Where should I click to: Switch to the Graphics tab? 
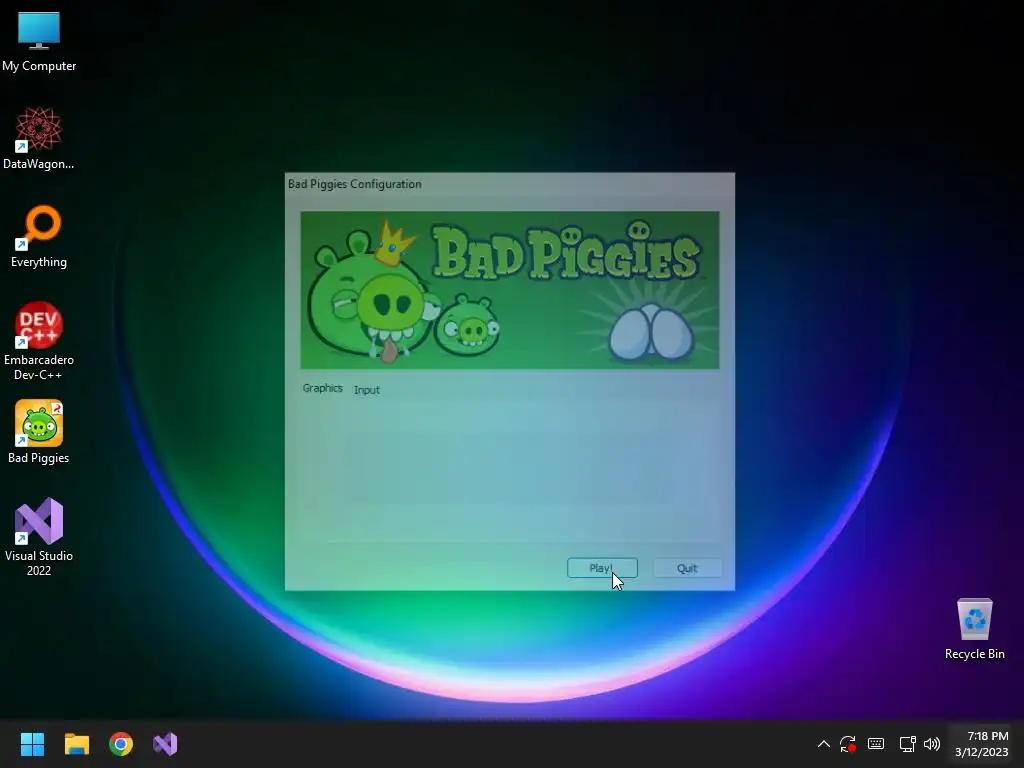[x=322, y=388]
